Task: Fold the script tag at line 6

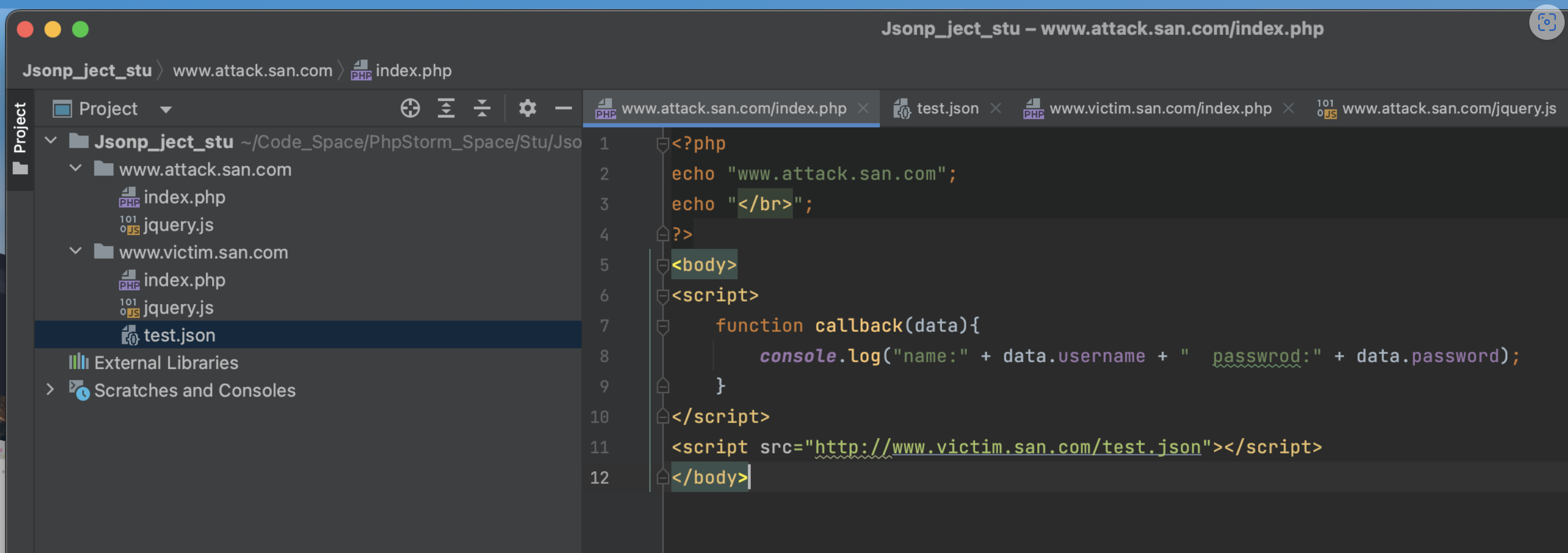Action: tap(663, 296)
